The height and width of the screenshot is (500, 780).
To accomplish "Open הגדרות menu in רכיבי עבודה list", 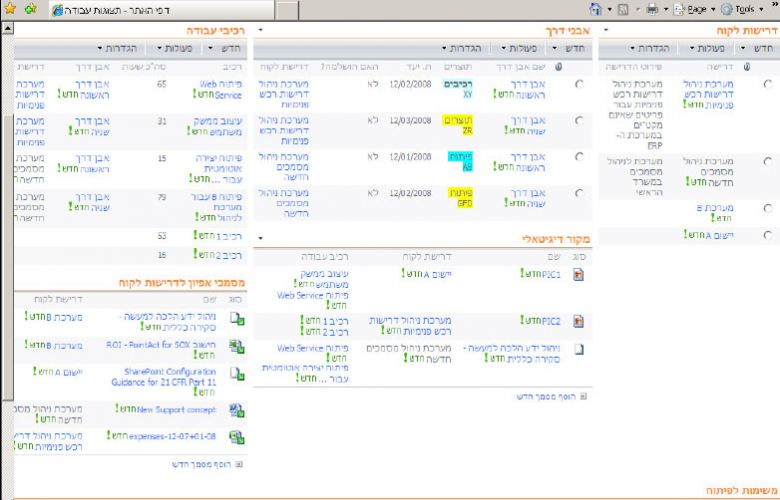I will pyautogui.click(x=117, y=48).
